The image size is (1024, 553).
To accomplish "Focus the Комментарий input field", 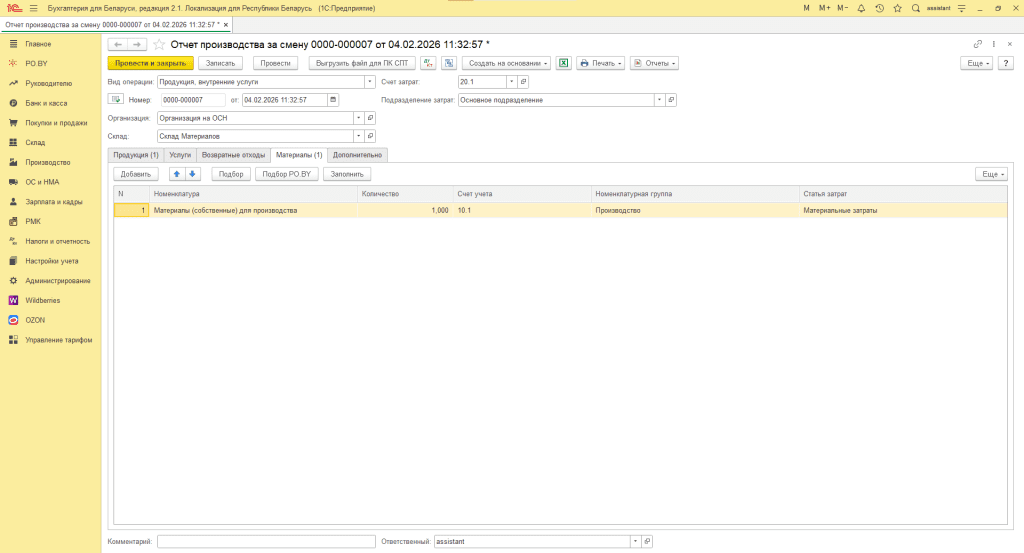I will (266, 541).
